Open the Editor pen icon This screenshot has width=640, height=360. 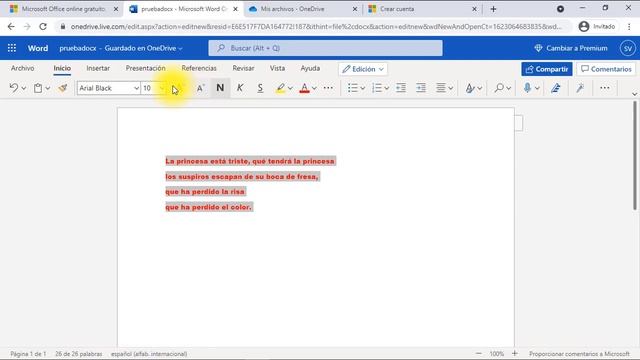[556, 88]
